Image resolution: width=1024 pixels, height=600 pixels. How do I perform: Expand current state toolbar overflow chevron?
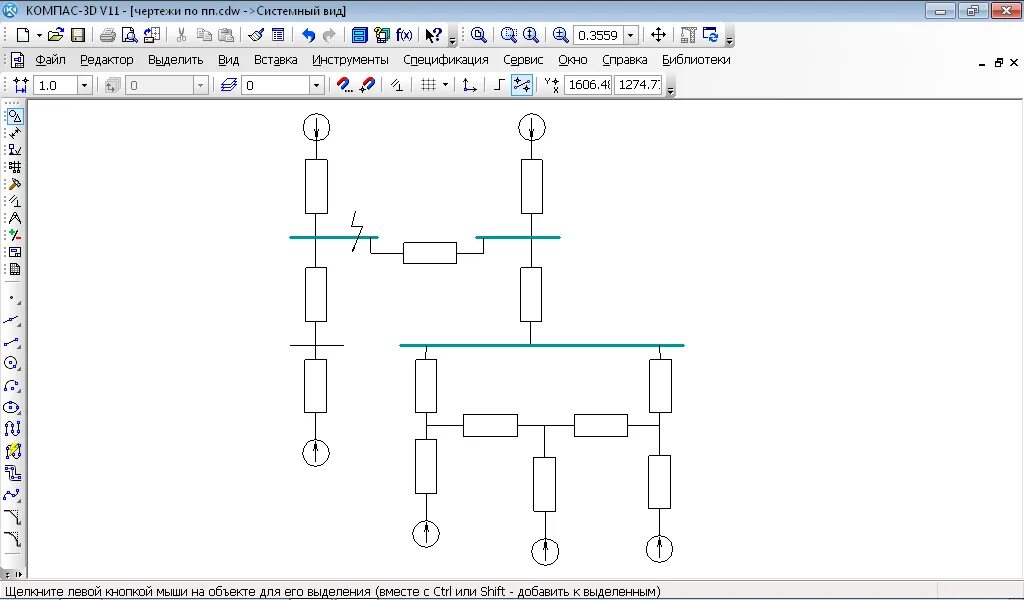pos(670,91)
